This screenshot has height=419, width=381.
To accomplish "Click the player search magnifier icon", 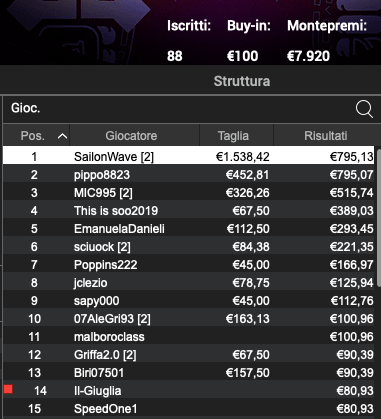I will [364, 109].
